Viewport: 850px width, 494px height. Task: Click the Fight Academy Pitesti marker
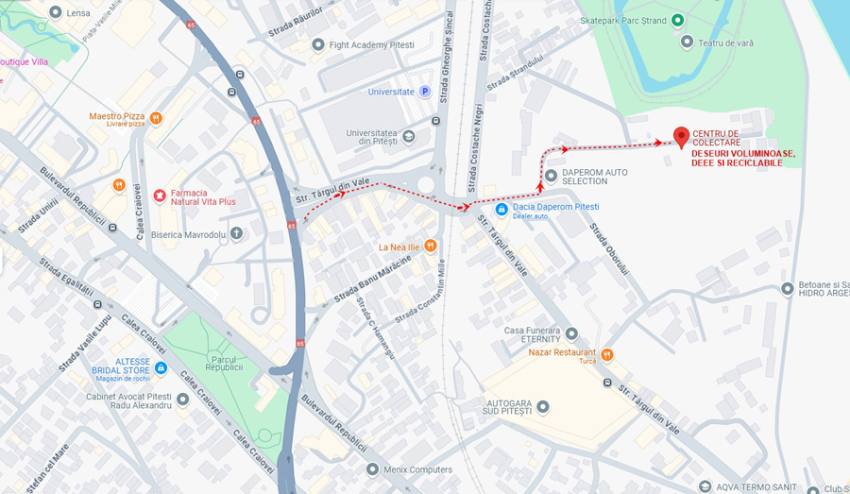319,45
